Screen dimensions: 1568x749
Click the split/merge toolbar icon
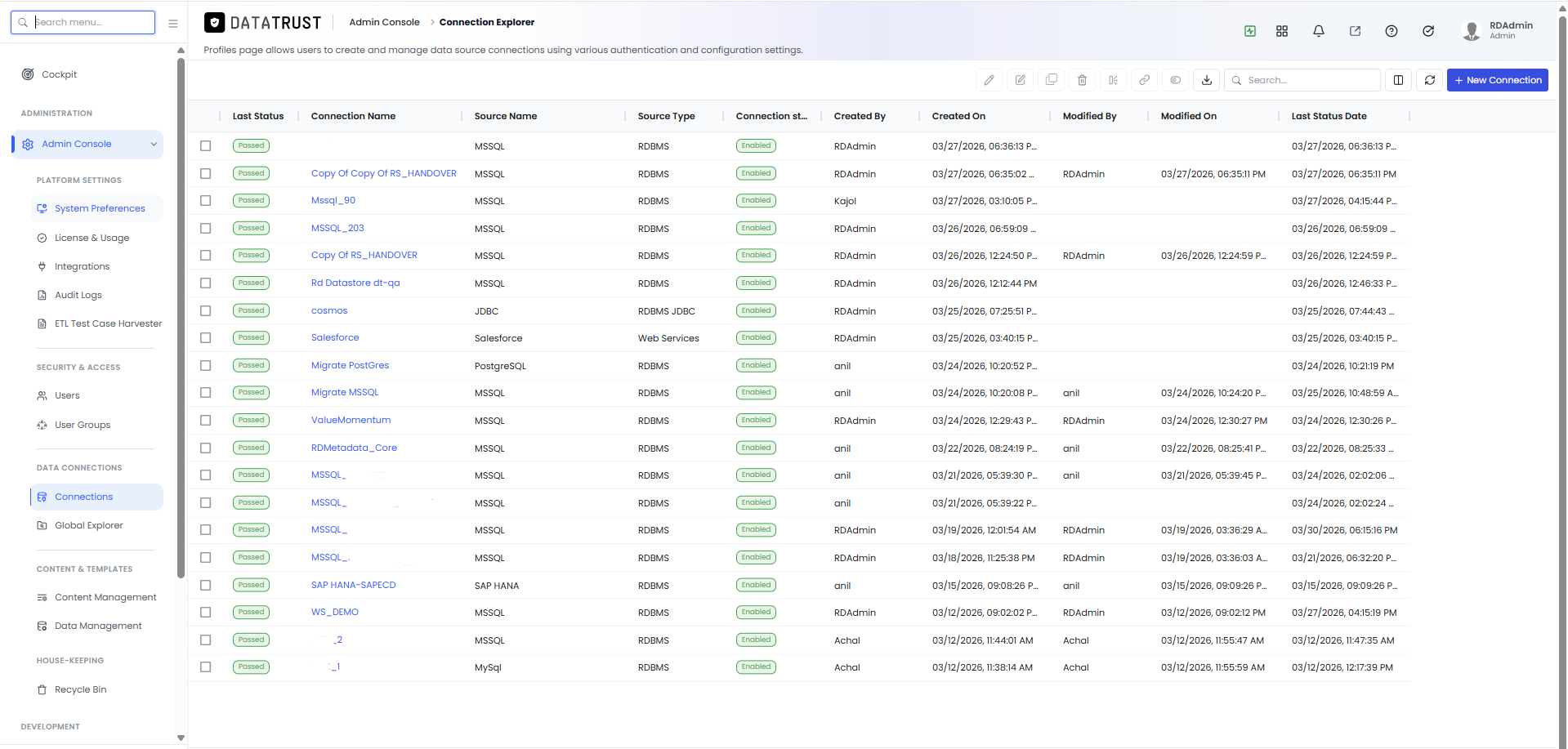[1113, 80]
